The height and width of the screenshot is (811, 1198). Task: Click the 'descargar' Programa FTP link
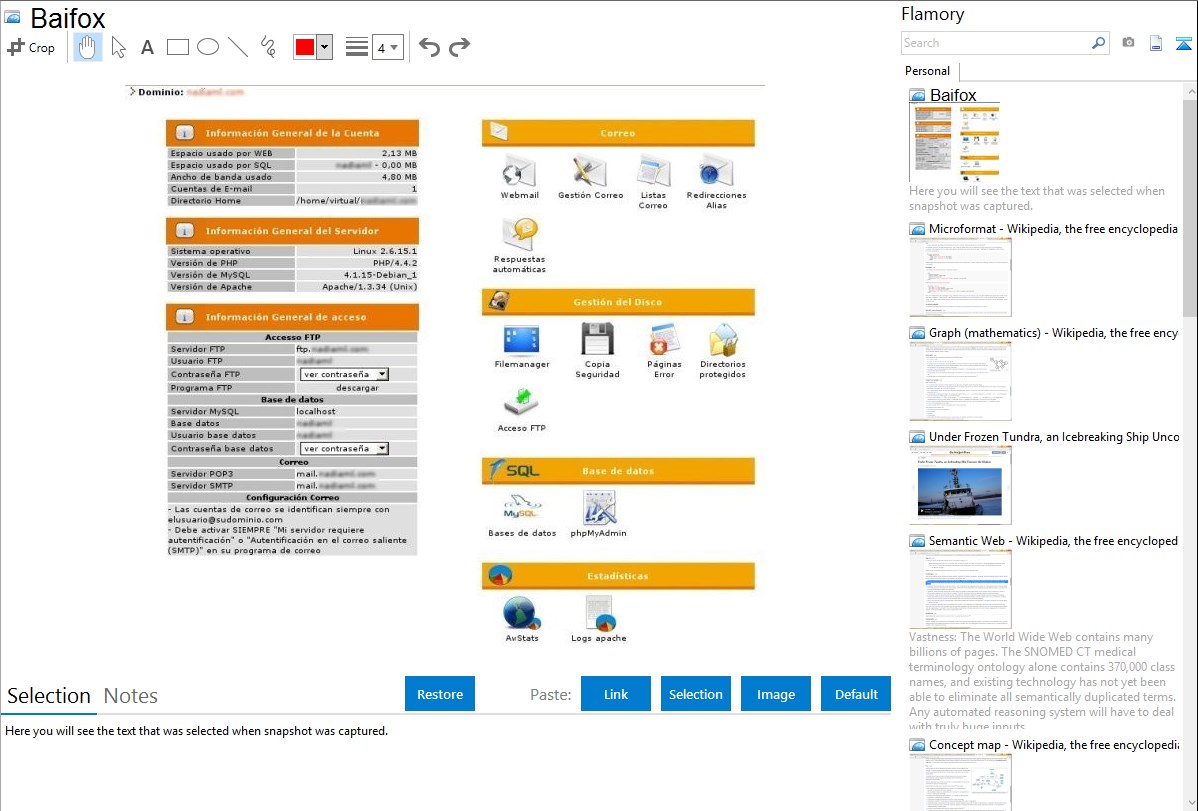point(358,388)
